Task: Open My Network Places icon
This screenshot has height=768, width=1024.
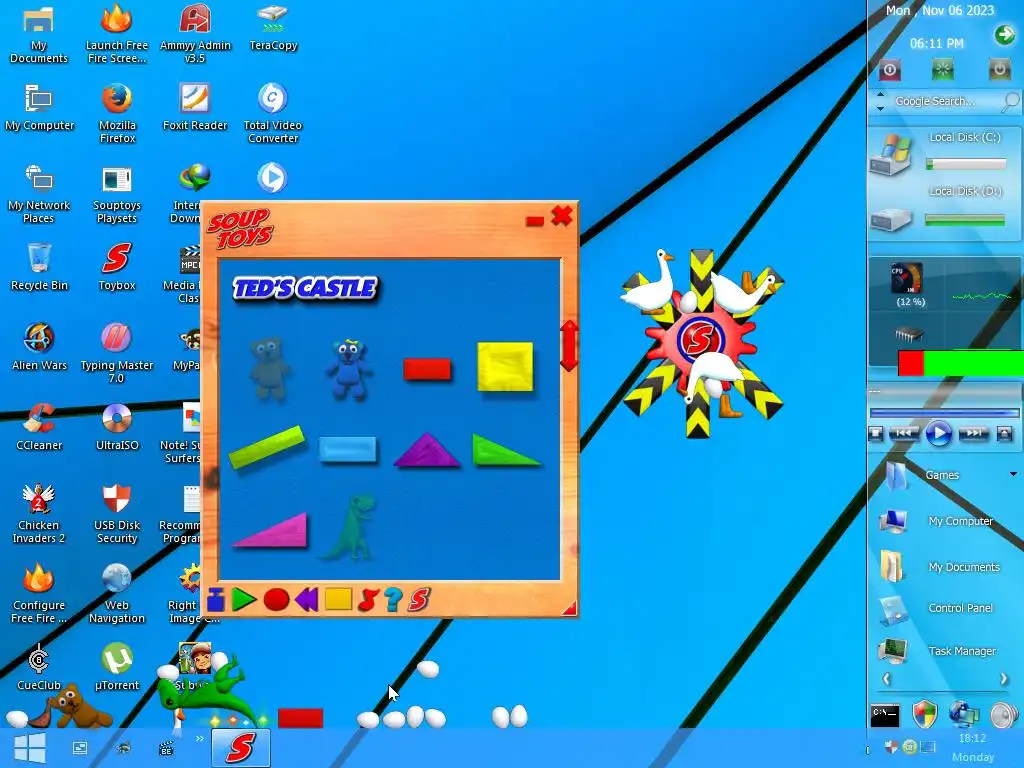Action: coord(39,193)
